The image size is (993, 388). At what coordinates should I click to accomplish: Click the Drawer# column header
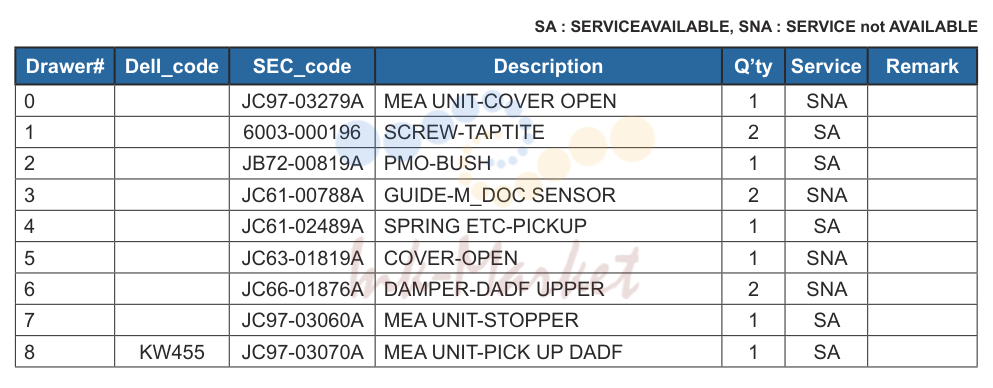pos(65,66)
